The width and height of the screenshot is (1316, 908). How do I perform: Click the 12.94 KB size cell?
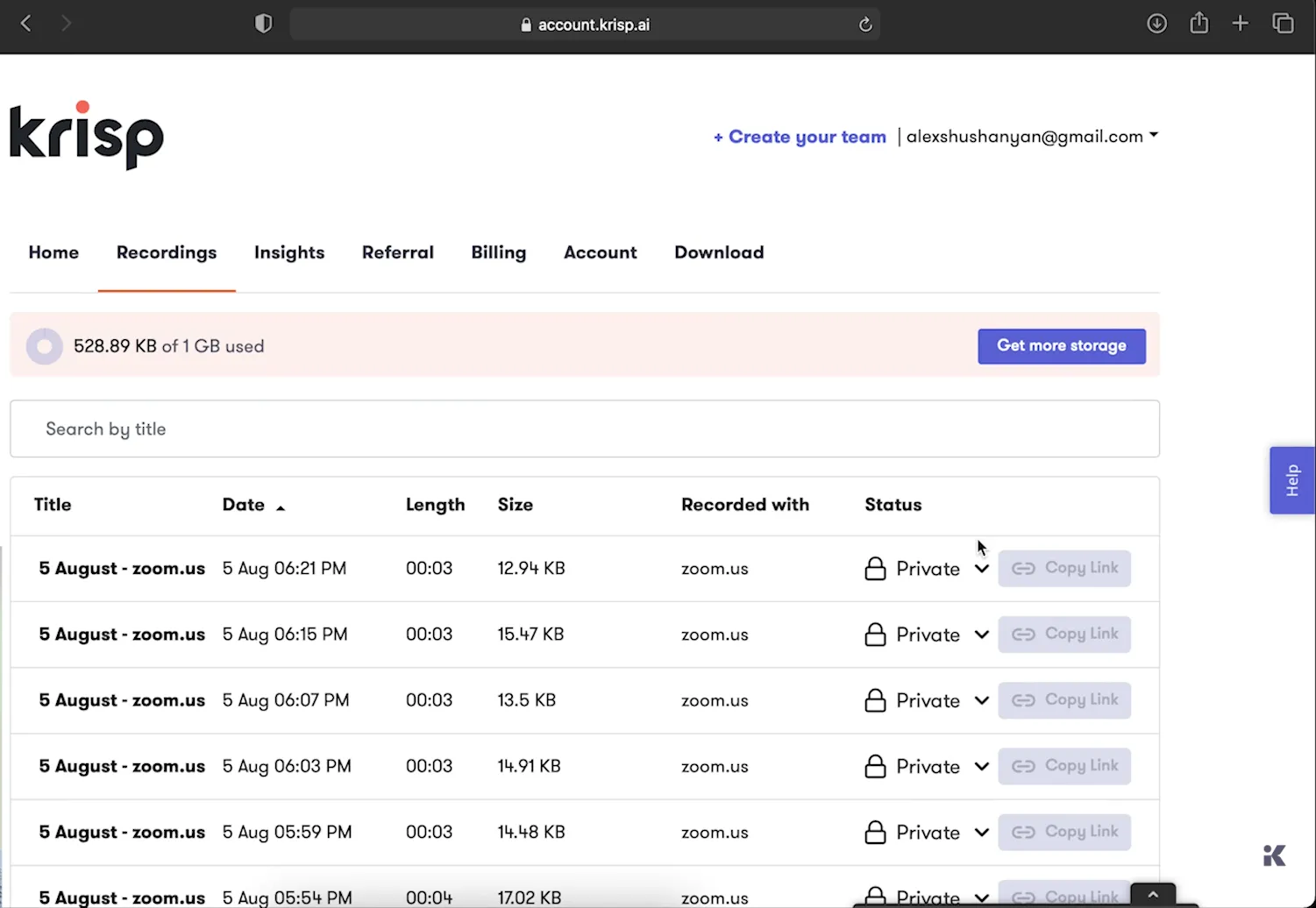pos(531,569)
